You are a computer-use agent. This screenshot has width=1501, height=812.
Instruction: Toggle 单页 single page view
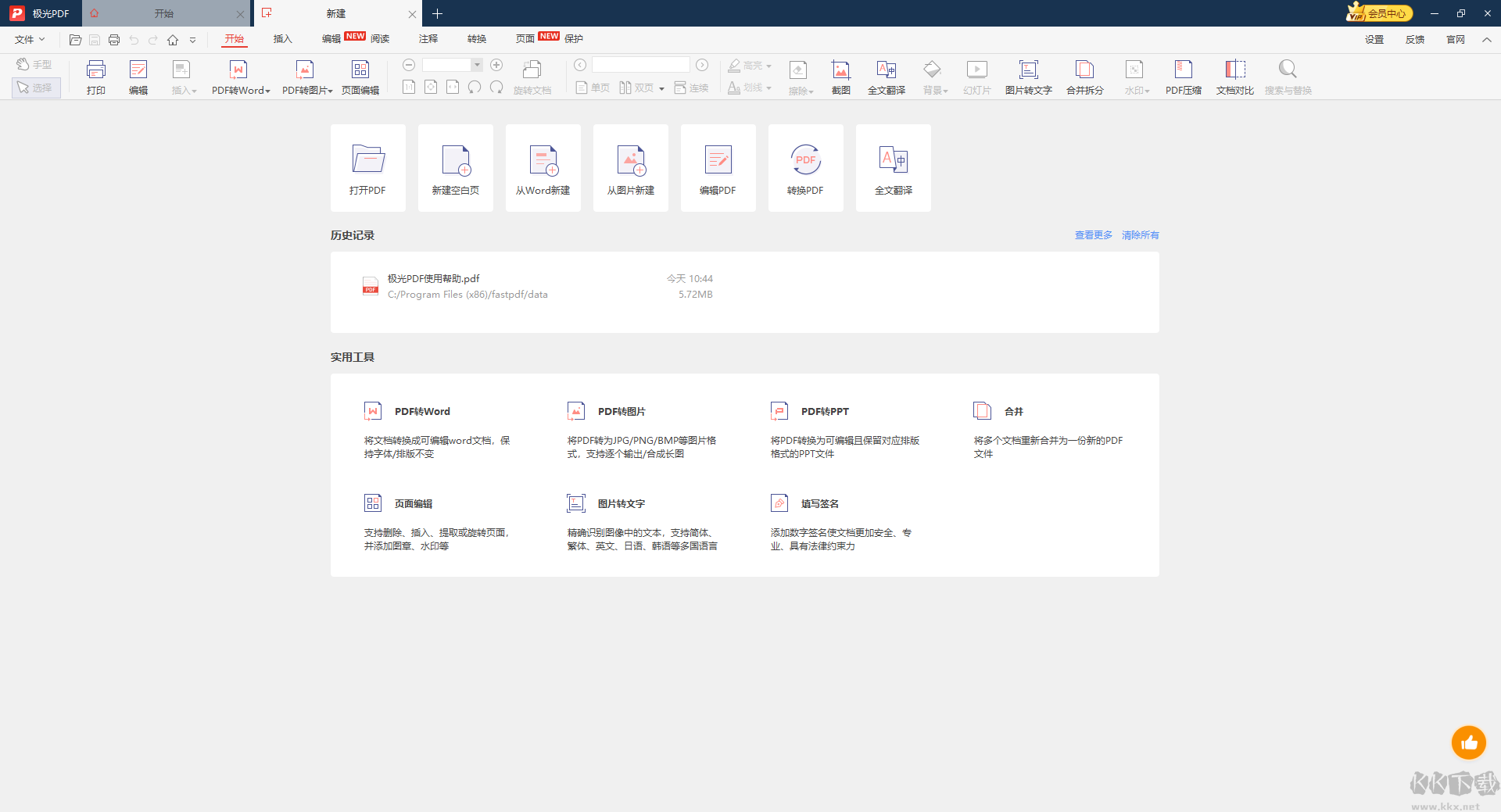593,88
